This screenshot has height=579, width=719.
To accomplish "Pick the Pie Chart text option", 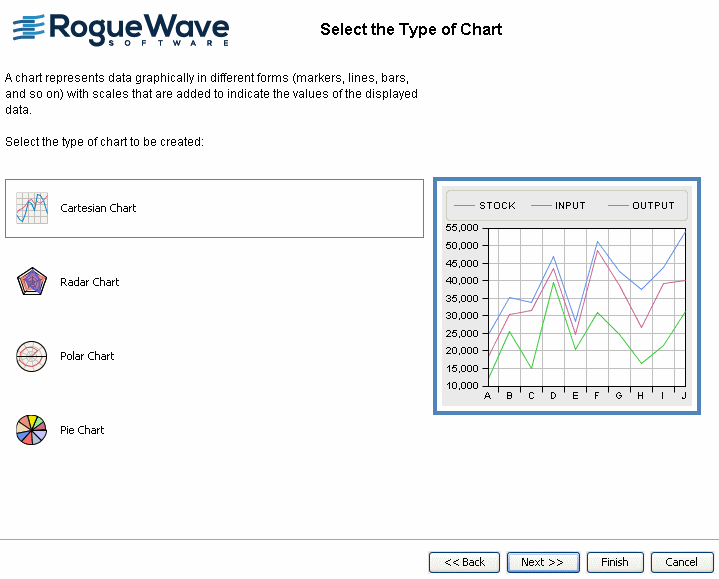I will [x=82, y=430].
